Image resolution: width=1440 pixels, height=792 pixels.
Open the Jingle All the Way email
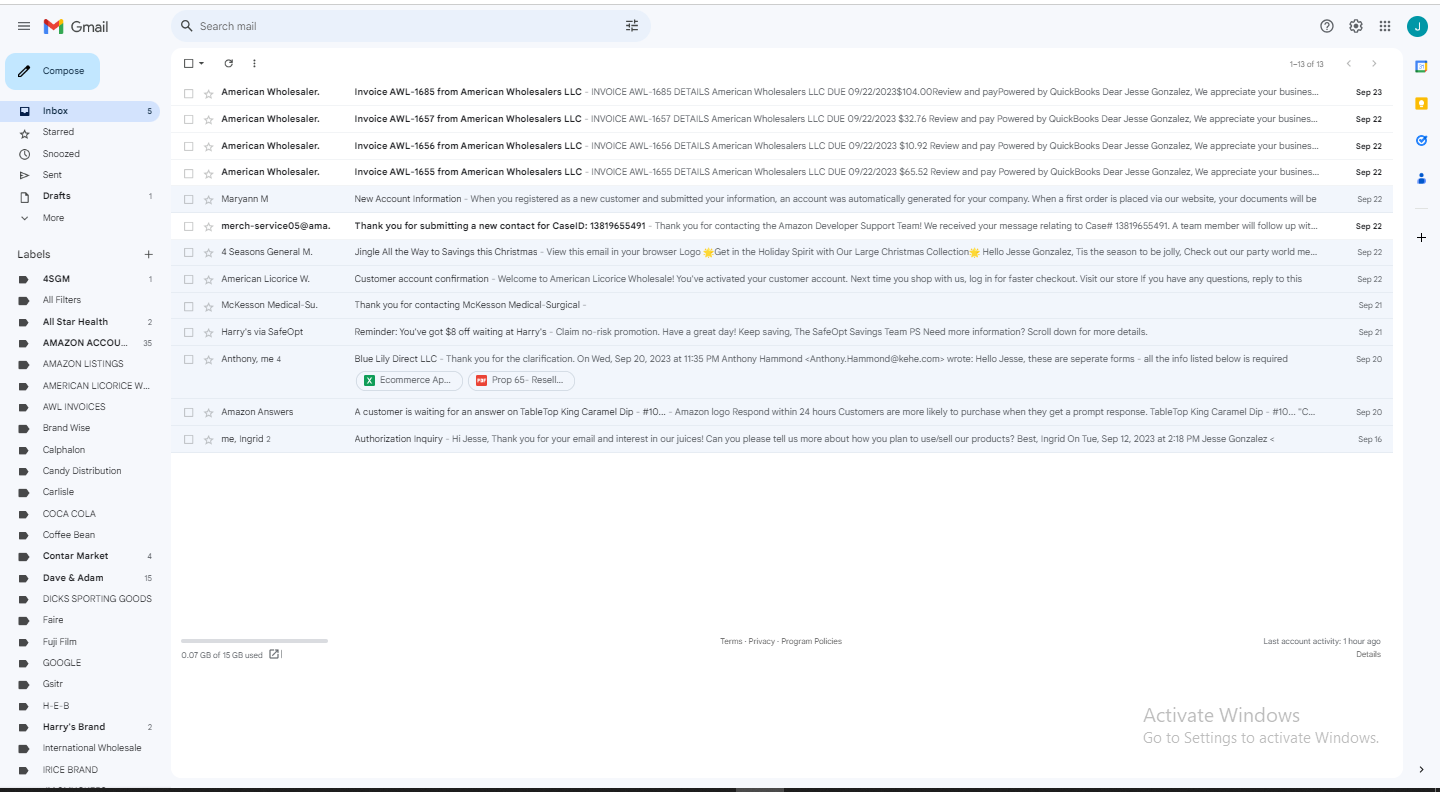coord(782,253)
